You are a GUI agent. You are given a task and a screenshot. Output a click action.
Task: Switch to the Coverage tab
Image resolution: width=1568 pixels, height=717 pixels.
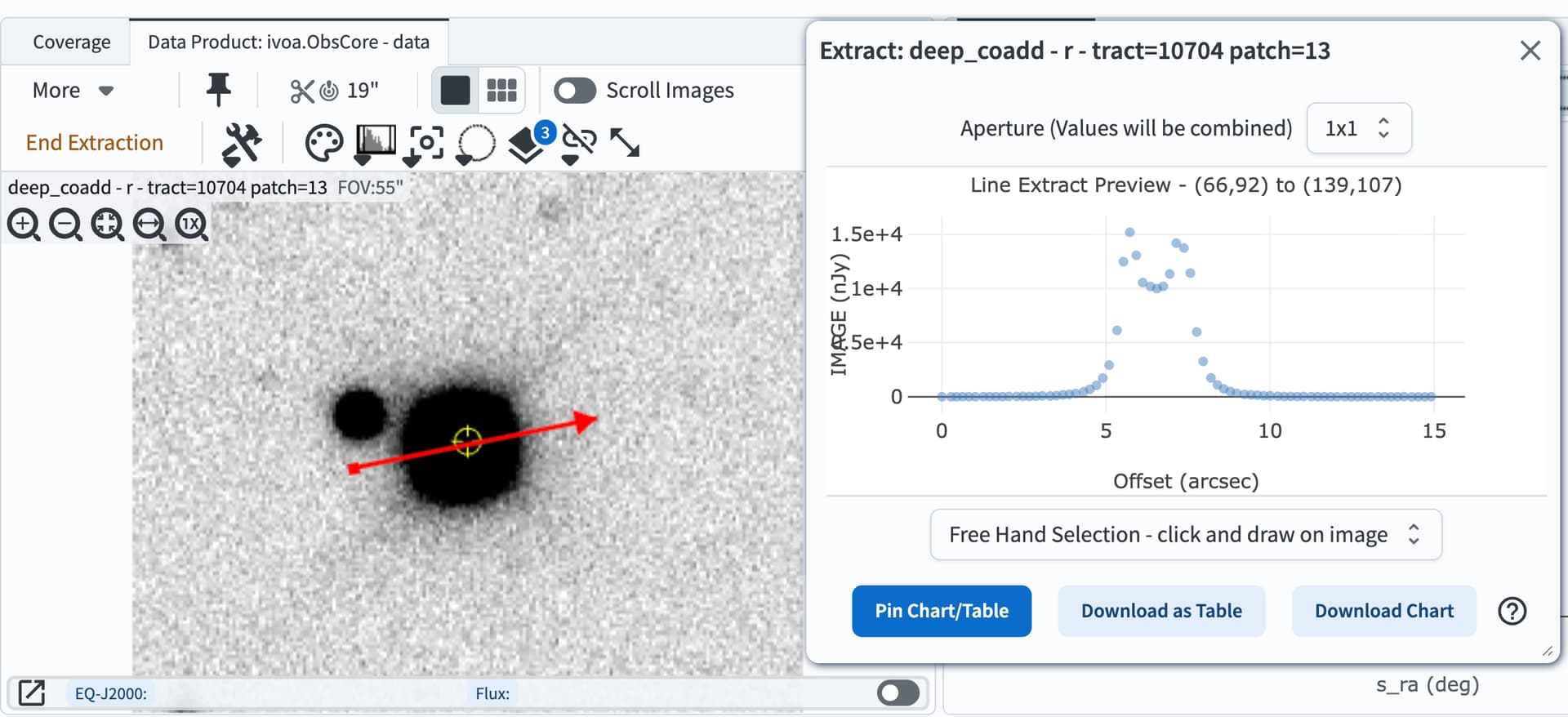[x=71, y=42]
